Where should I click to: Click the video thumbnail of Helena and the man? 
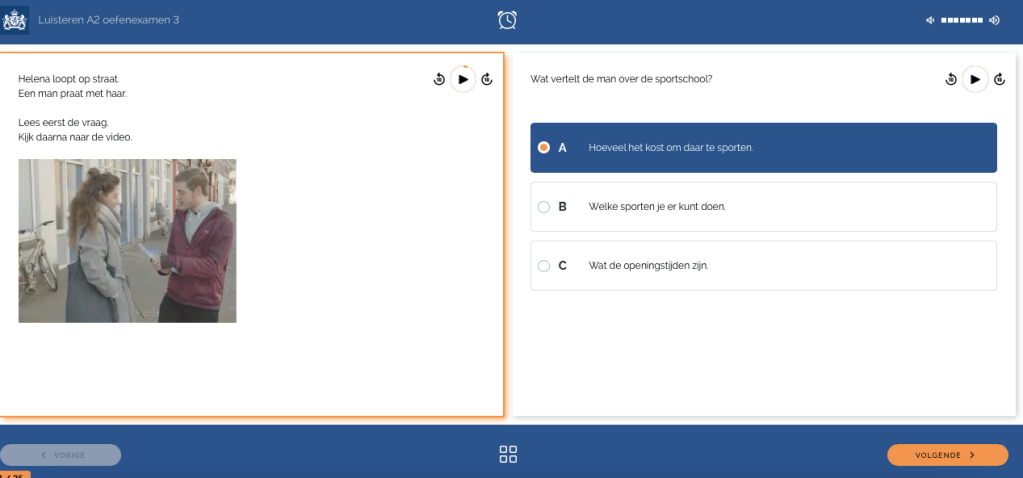tap(127, 240)
